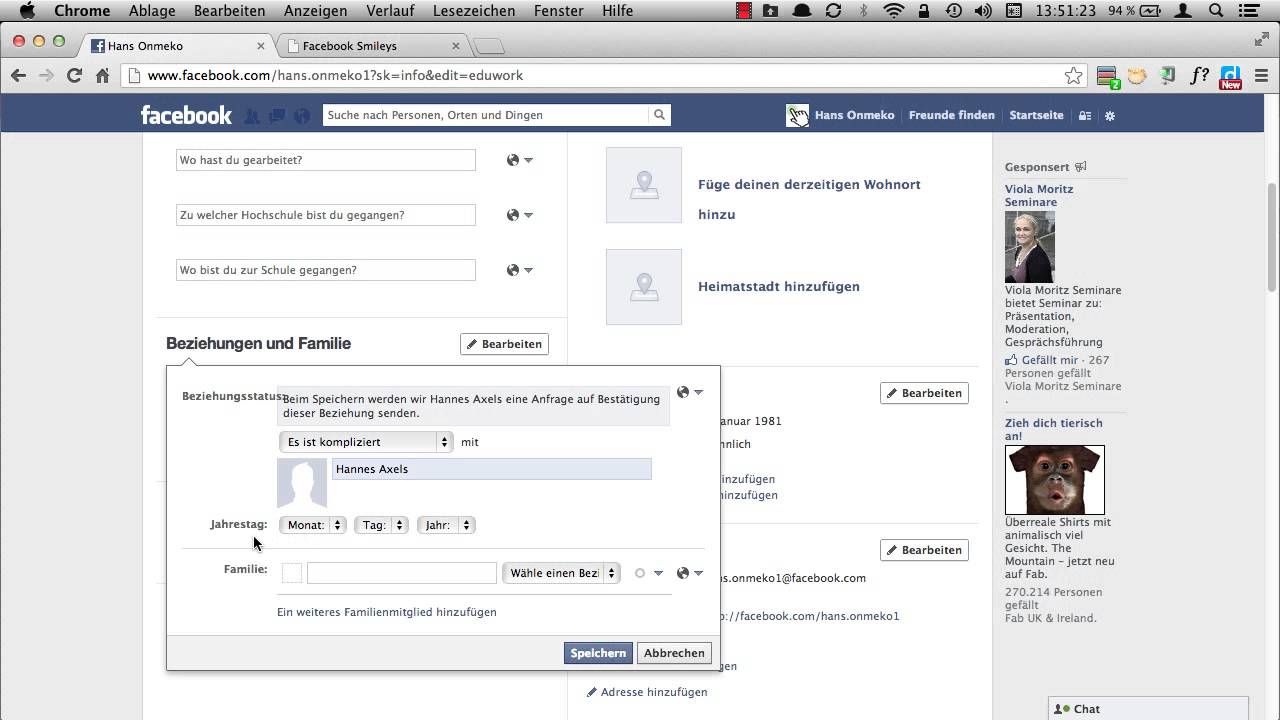The width and height of the screenshot is (1280, 720).
Task: Click the browser forward arrow
Action: [46, 75]
